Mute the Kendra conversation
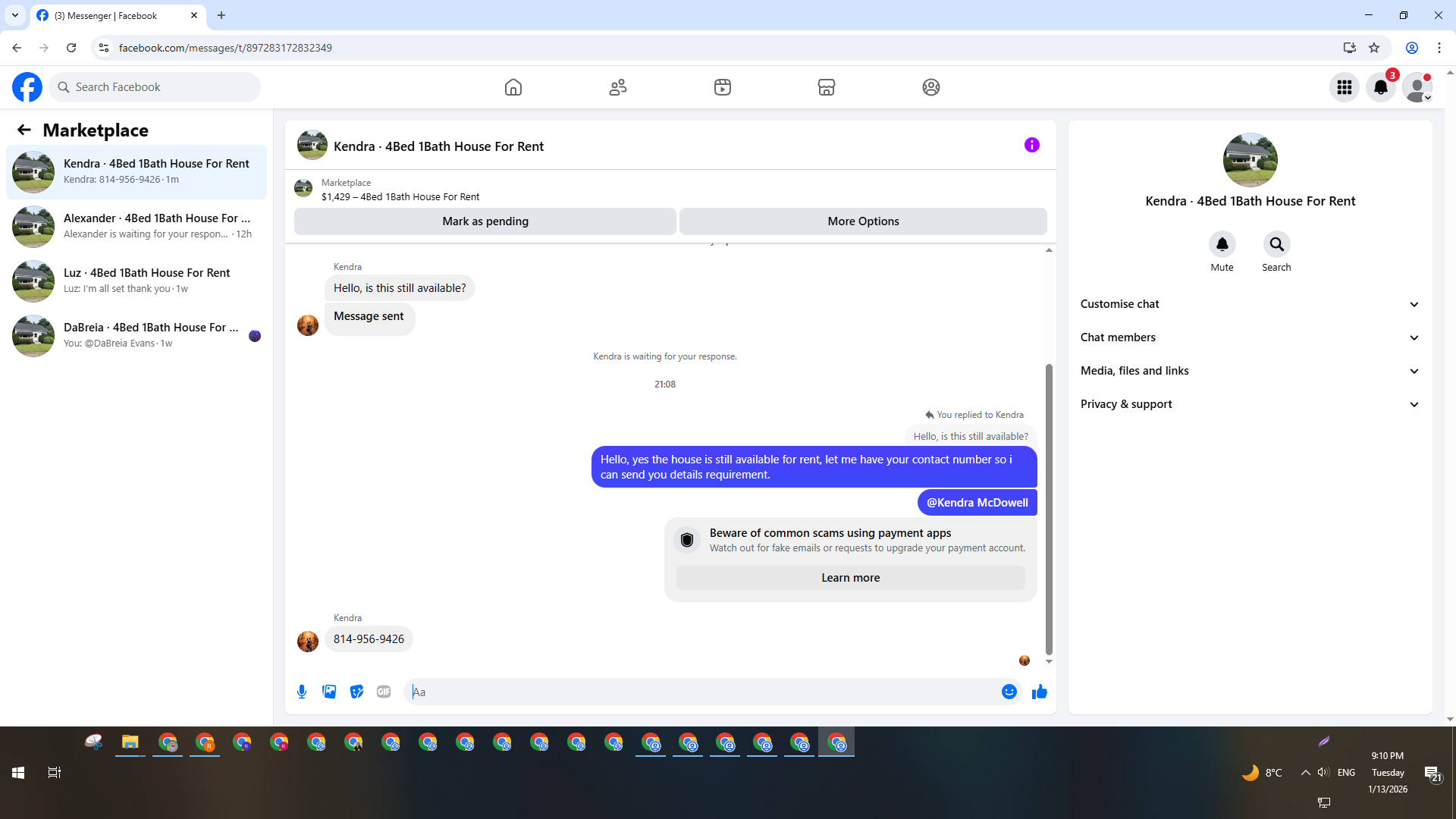The width and height of the screenshot is (1456, 819). tap(1222, 244)
